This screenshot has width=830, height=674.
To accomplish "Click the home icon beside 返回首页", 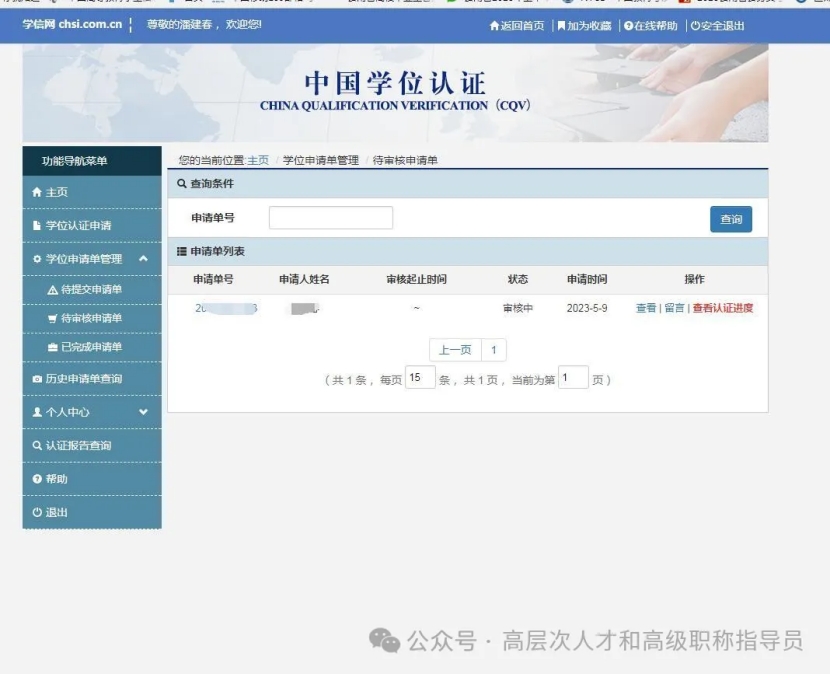I will pos(494,25).
